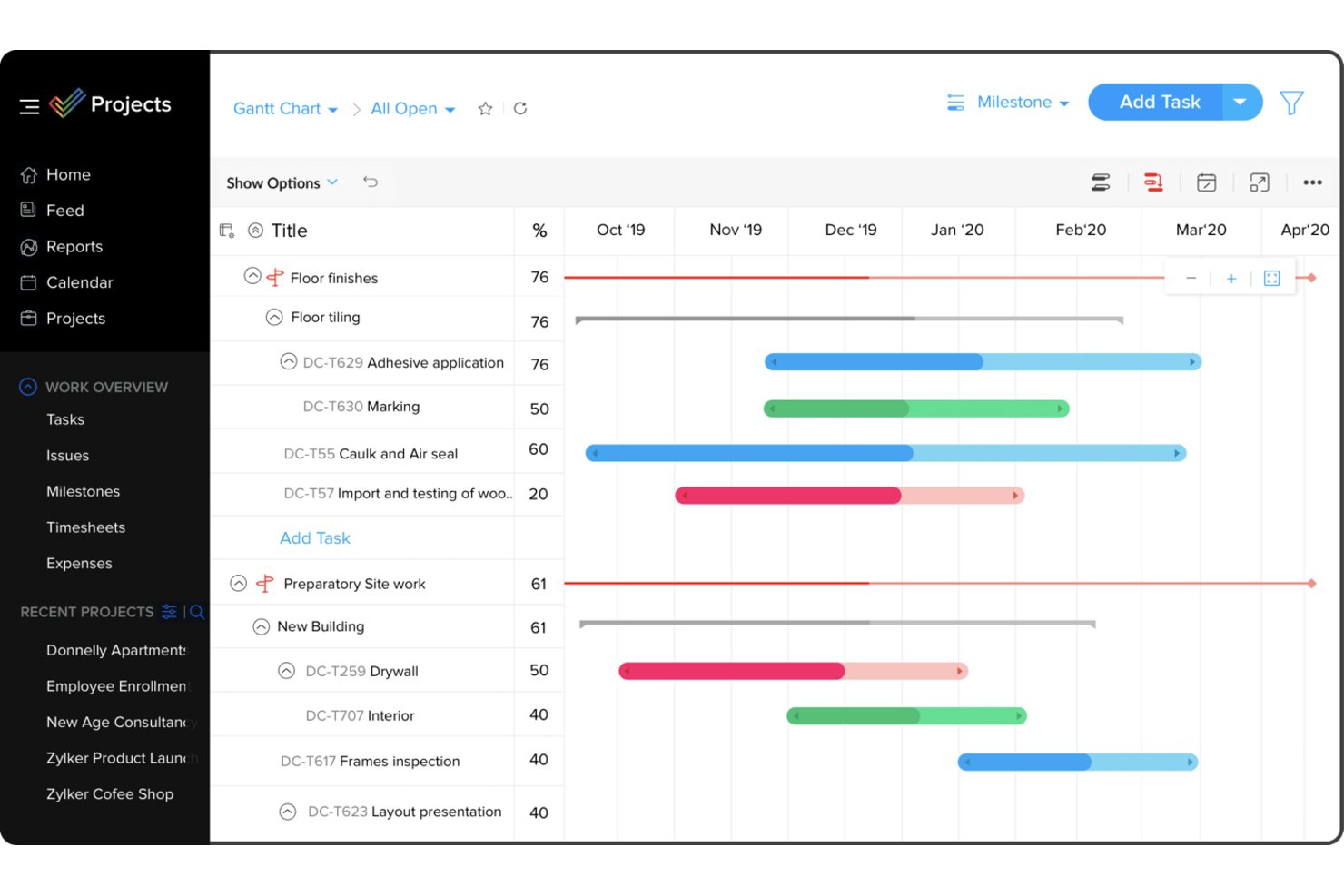Viewport: 1344px width, 896px height.
Task: Open recent projects filter sliders icon
Action: click(x=169, y=612)
